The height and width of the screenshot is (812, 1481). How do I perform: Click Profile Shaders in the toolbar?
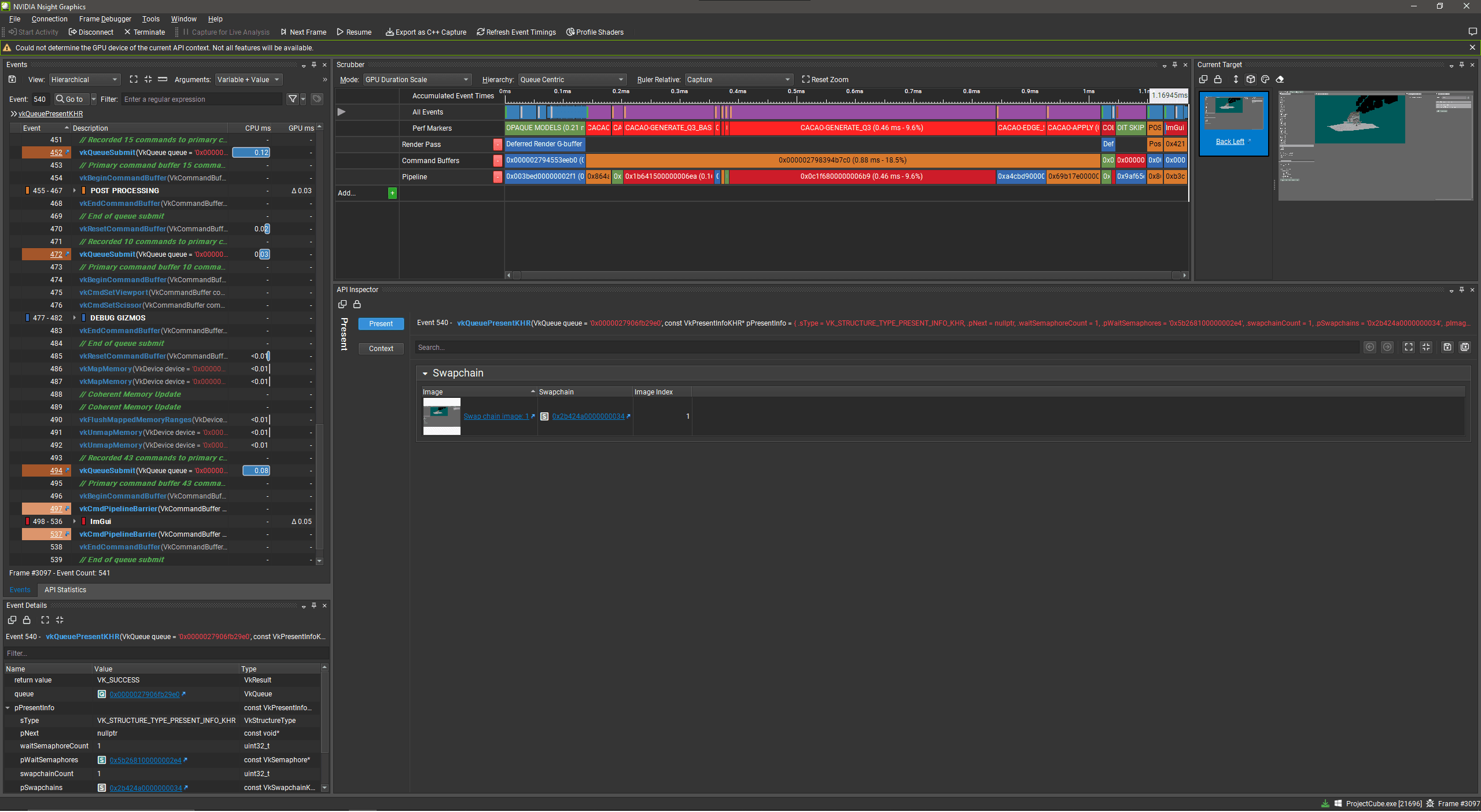coord(595,32)
